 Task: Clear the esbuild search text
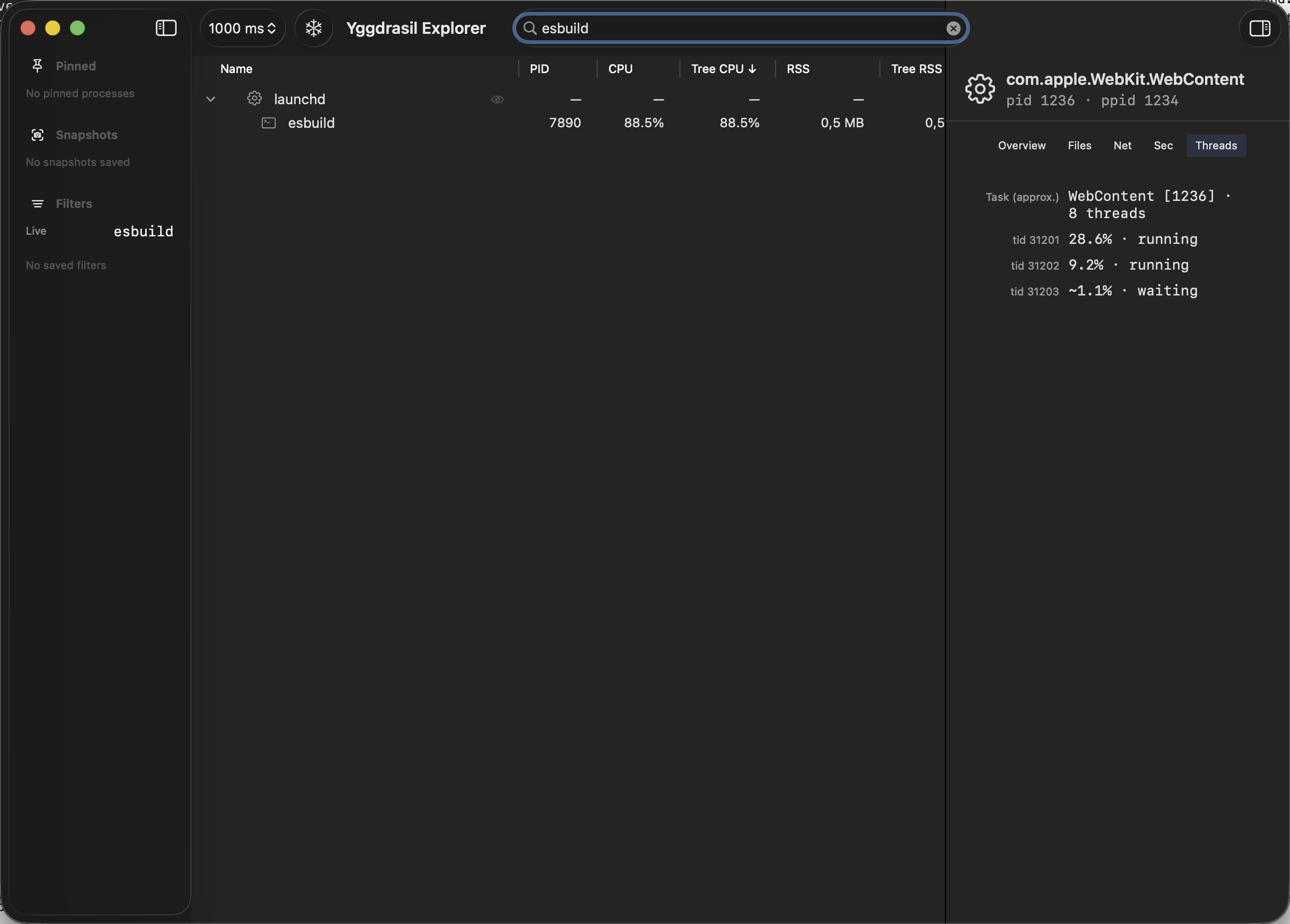click(x=954, y=28)
